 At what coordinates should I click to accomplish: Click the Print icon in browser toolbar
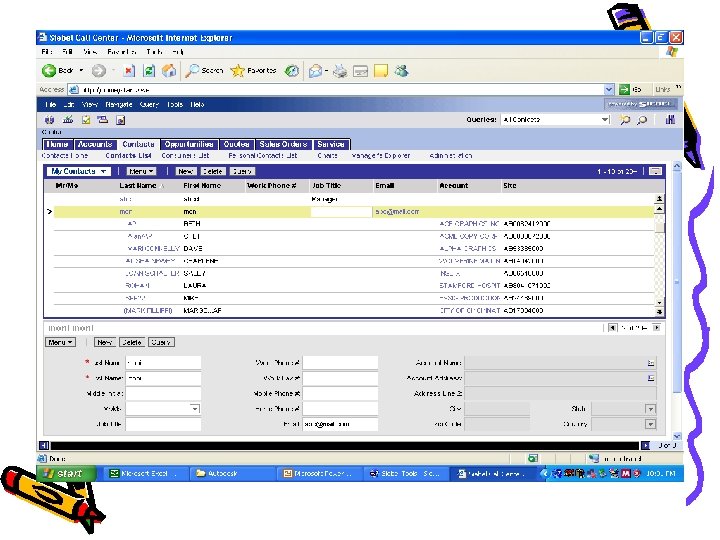tap(340, 71)
